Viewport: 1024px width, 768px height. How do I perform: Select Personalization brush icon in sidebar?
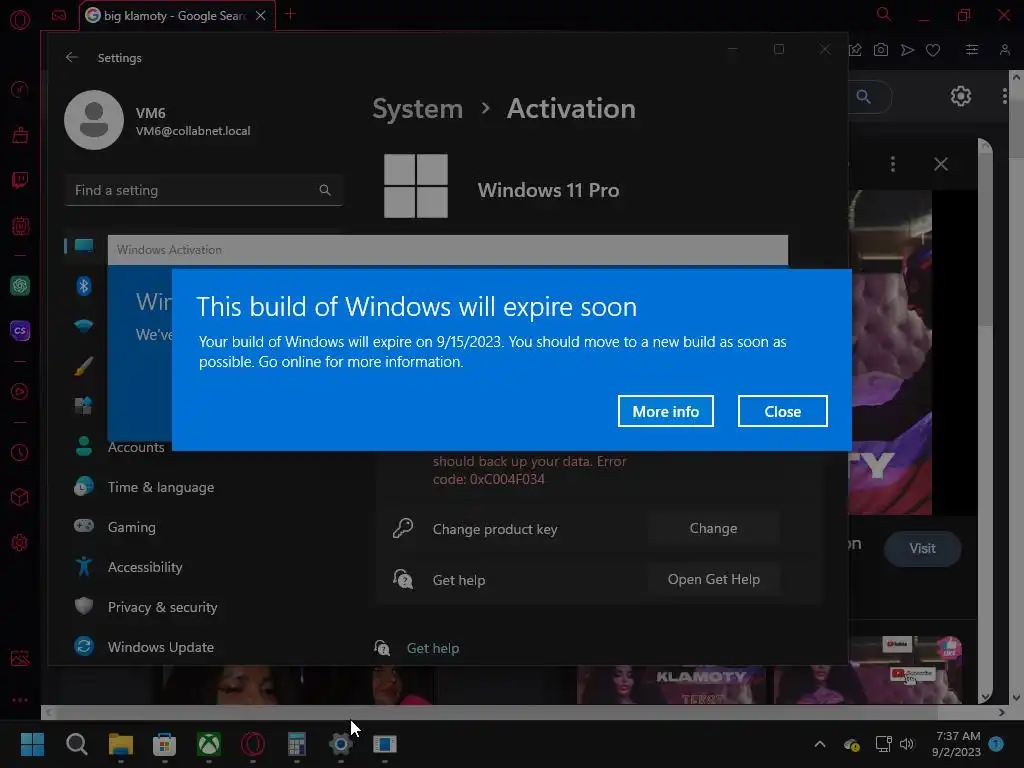click(84, 366)
